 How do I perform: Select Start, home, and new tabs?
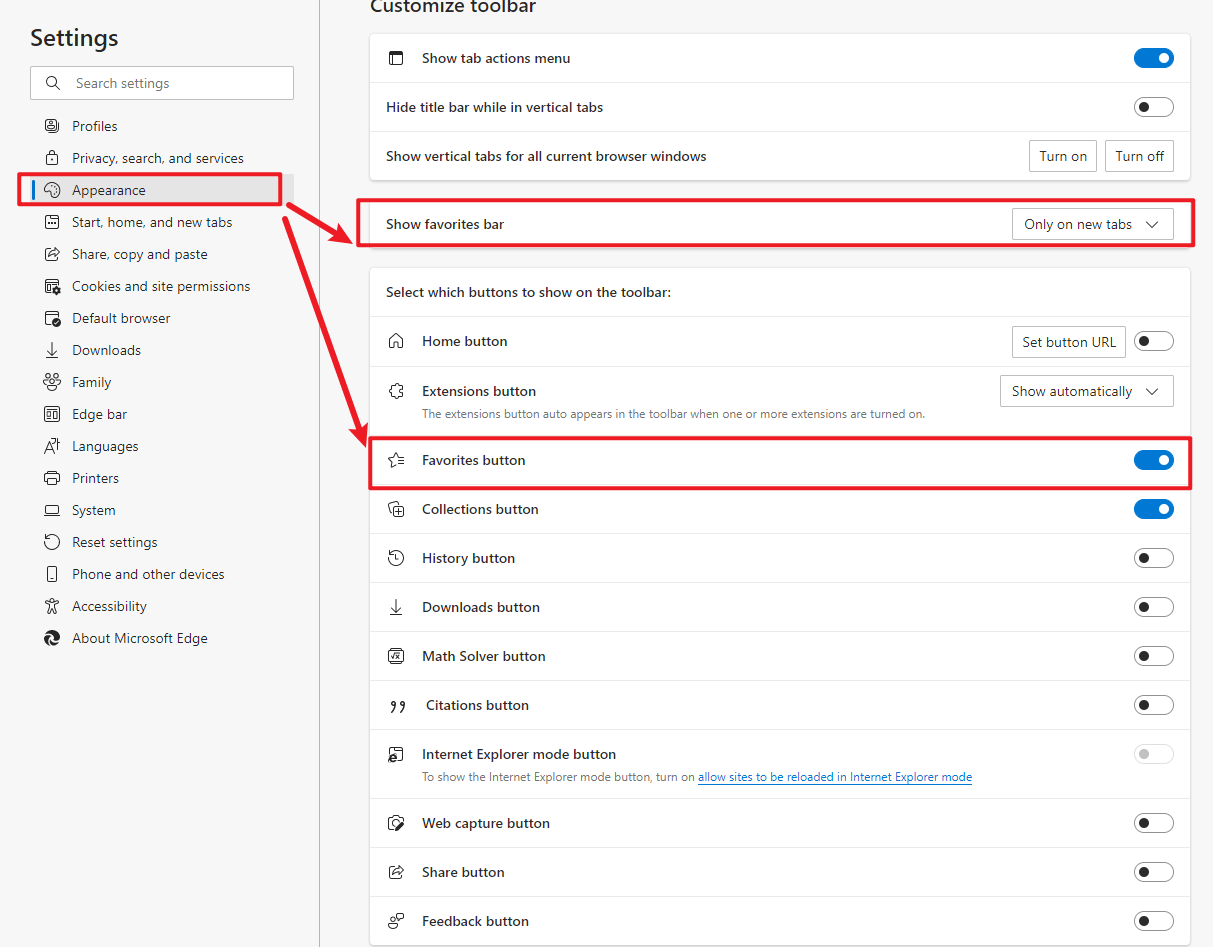click(152, 222)
